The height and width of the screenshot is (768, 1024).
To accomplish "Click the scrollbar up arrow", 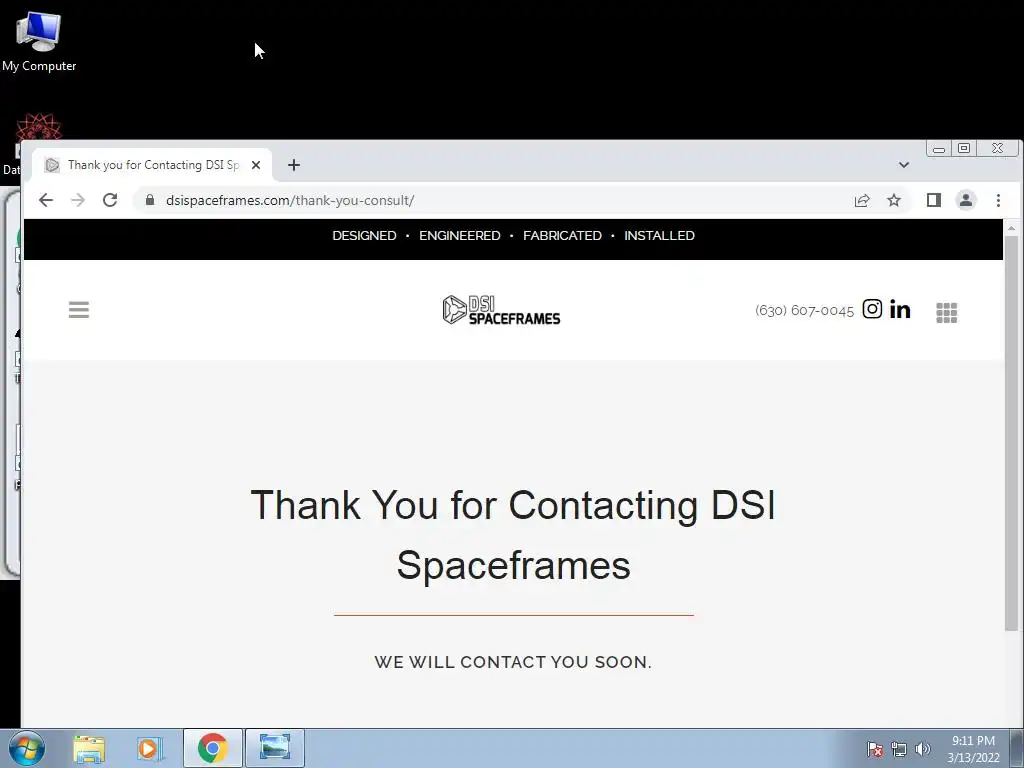I will pyautogui.click(x=1011, y=228).
